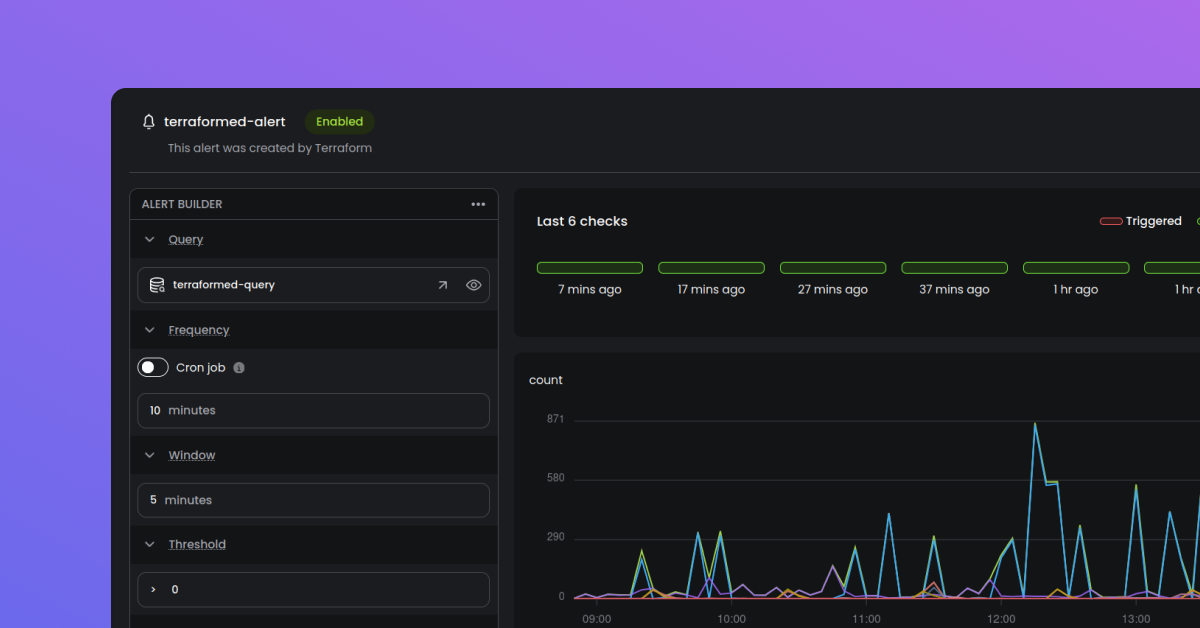Click the 10 minutes frequency field

coord(313,410)
